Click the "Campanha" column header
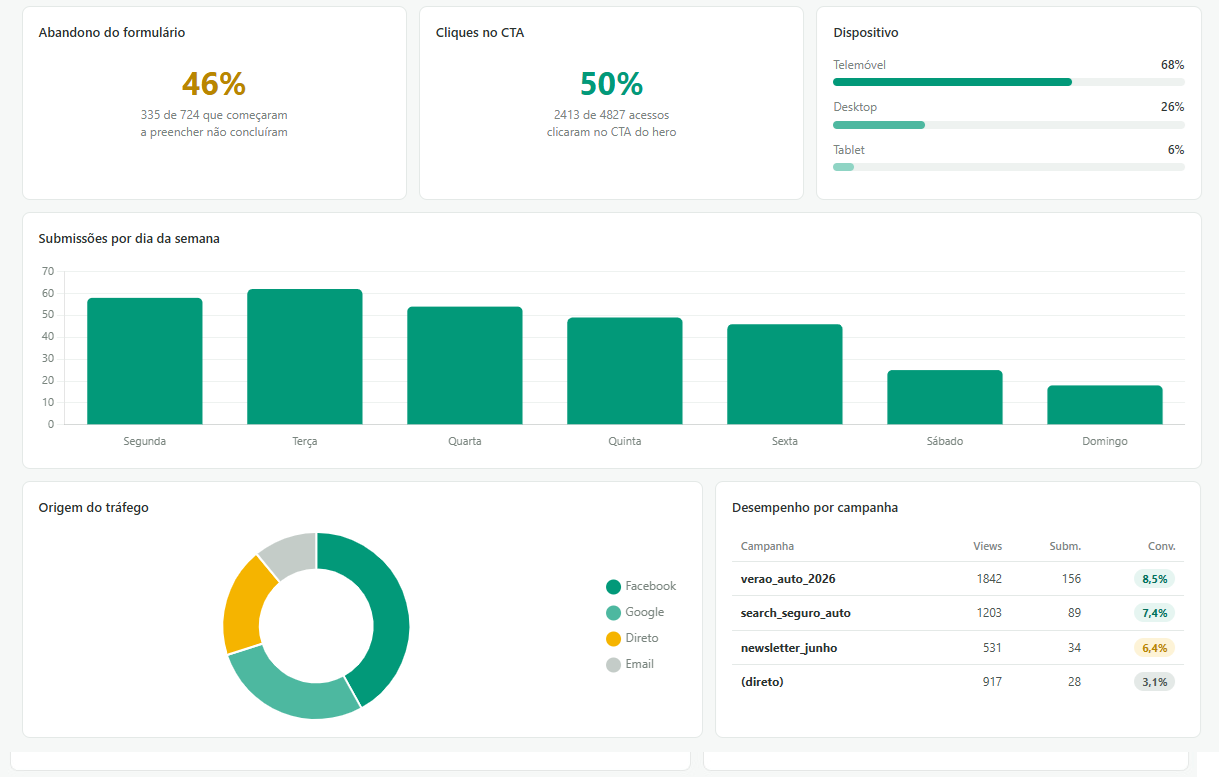 767,547
